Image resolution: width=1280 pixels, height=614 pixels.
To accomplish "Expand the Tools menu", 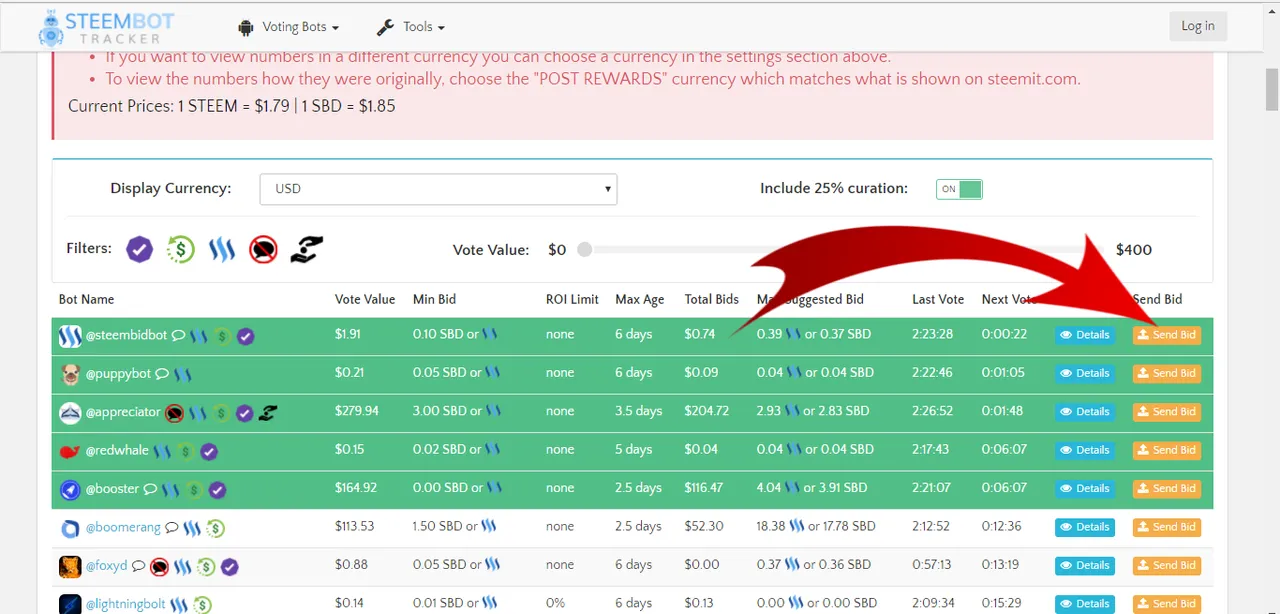I will tap(410, 27).
